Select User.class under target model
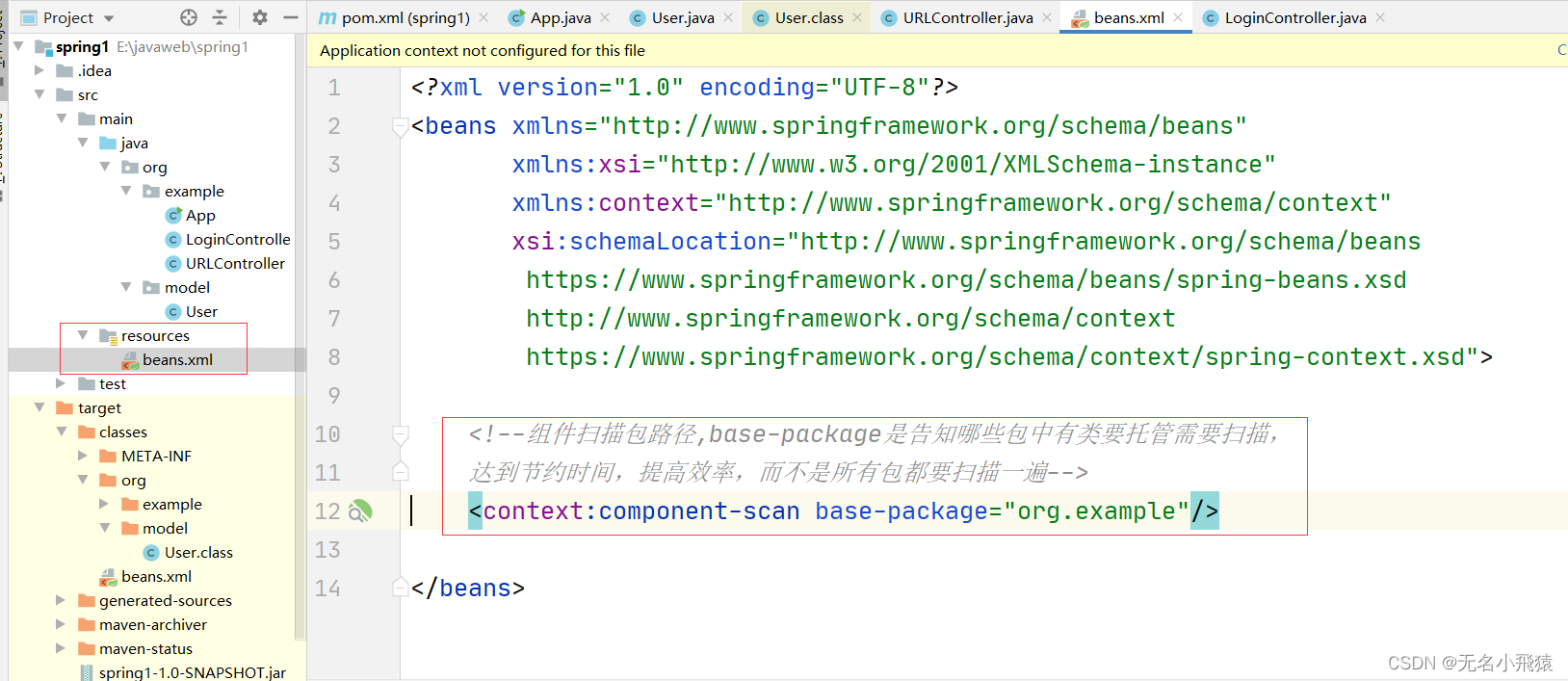 click(198, 552)
